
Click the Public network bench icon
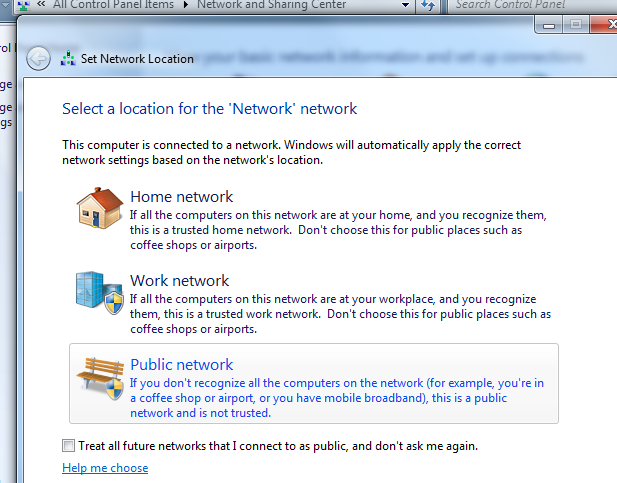[x=99, y=380]
